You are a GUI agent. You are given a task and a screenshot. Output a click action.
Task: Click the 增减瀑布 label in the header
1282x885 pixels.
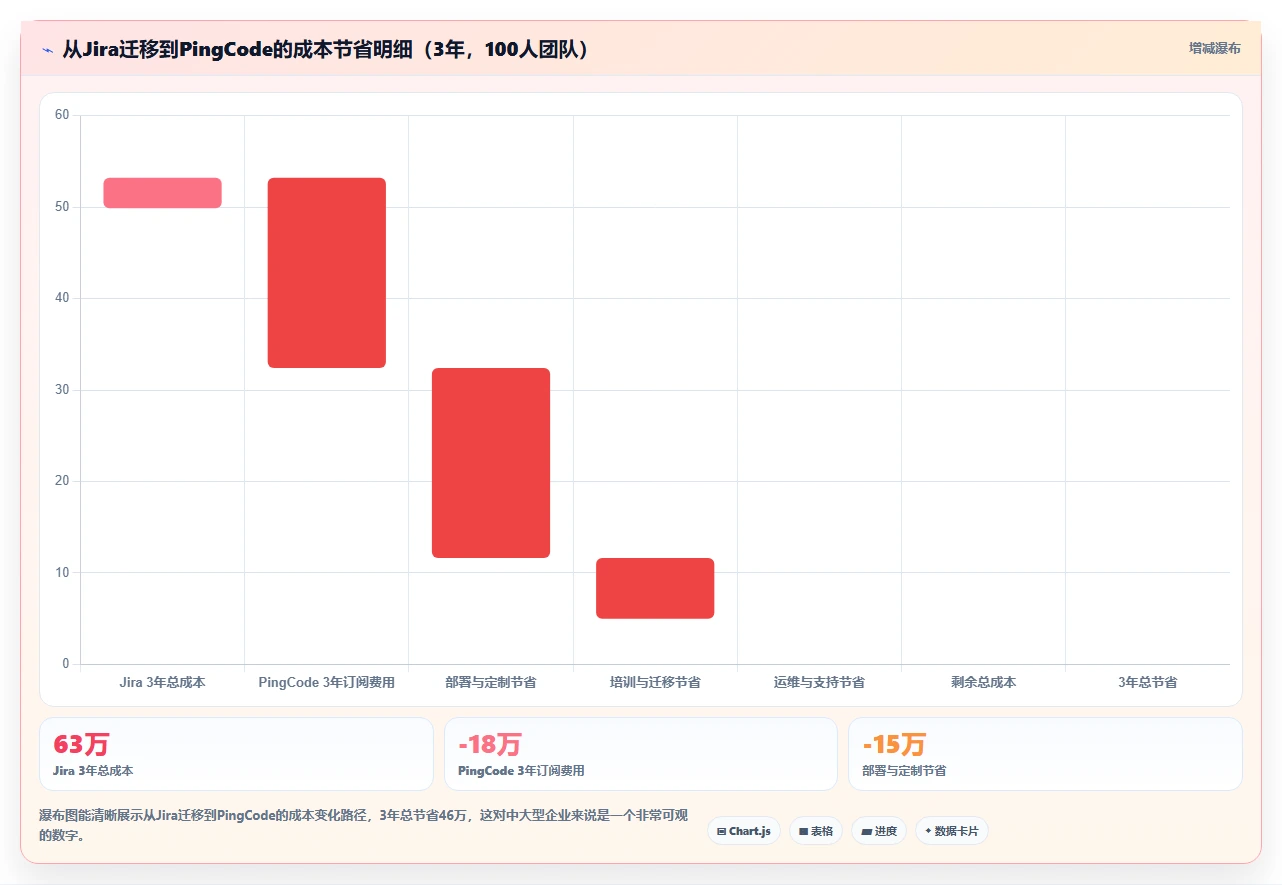click(x=1214, y=49)
